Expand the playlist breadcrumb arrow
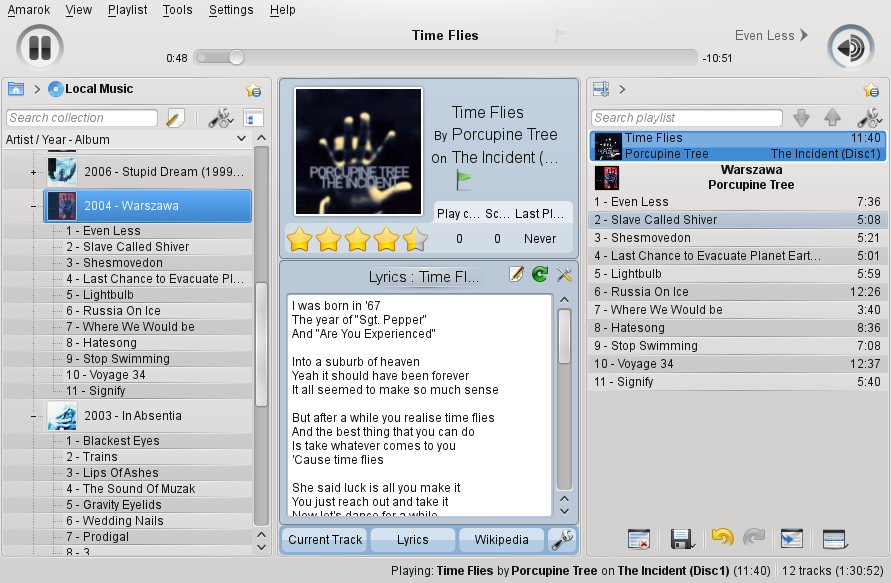 point(622,89)
